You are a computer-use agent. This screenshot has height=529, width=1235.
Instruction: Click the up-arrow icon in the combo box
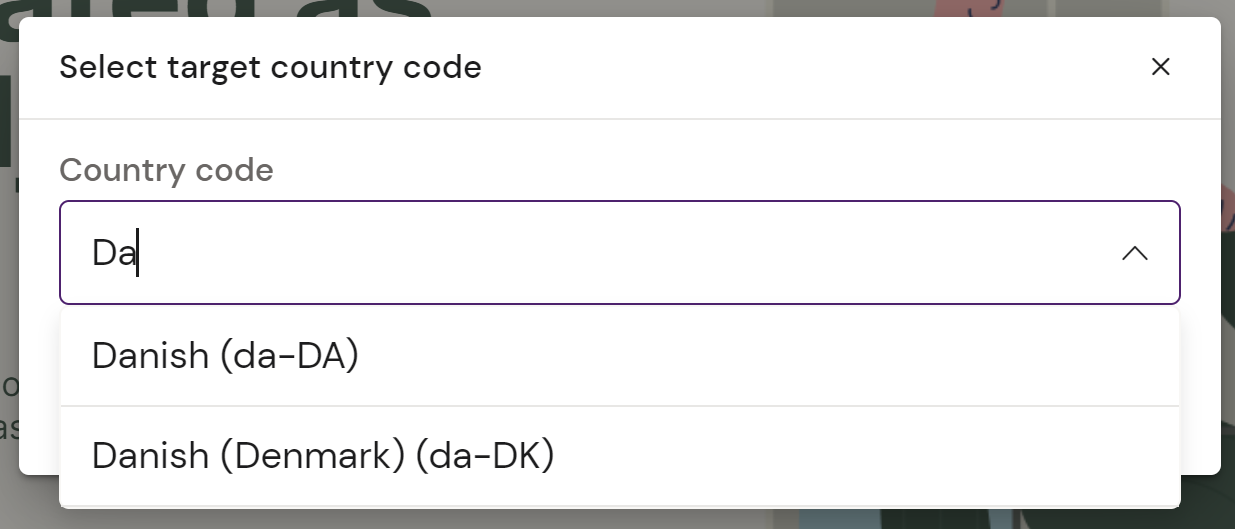coord(1134,253)
